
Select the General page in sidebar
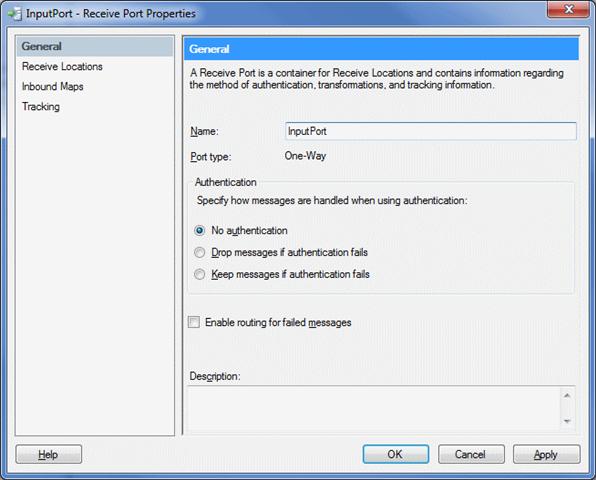point(95,46)
